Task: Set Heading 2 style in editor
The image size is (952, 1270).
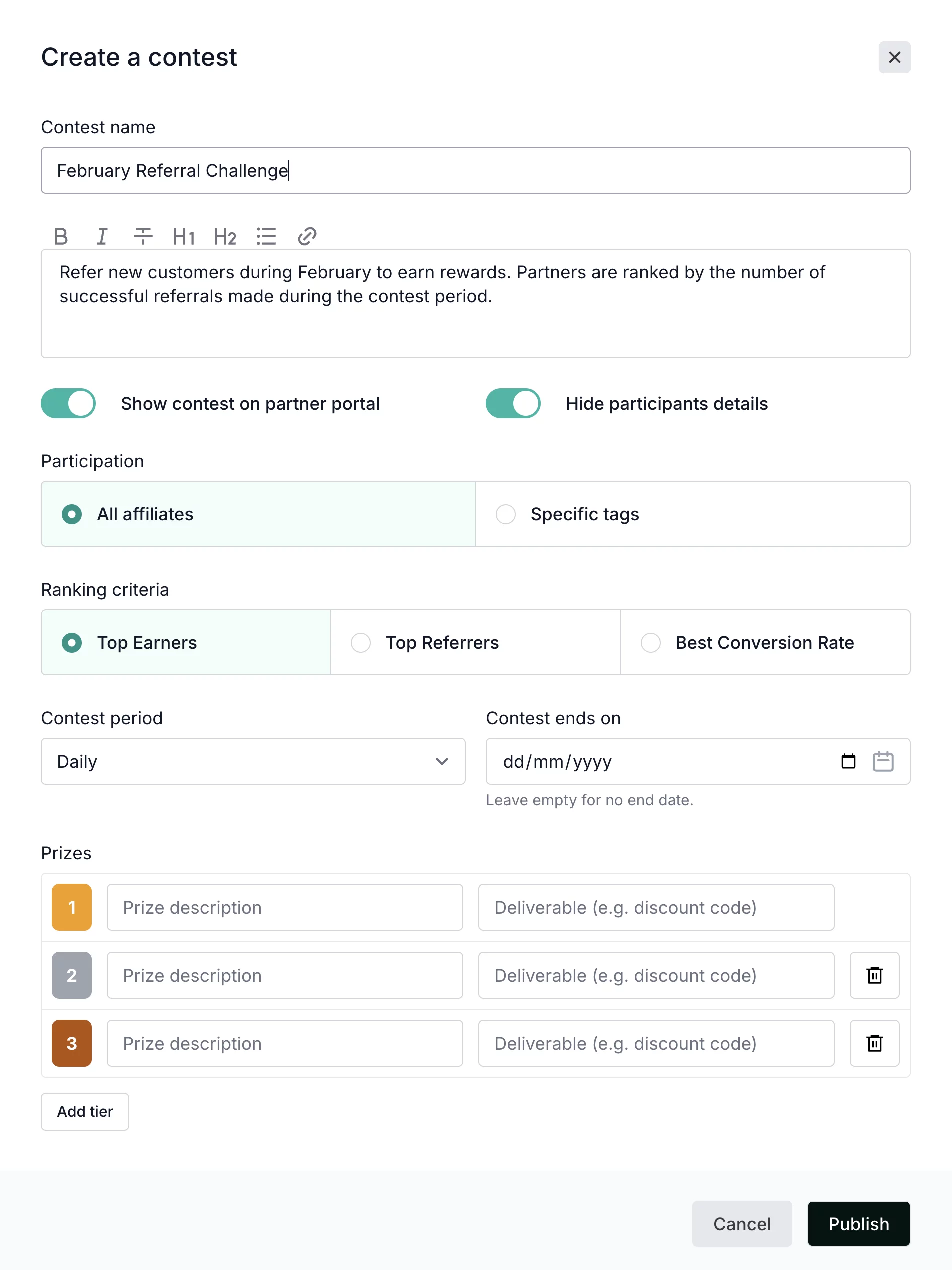Action: (x=225, y=236)
